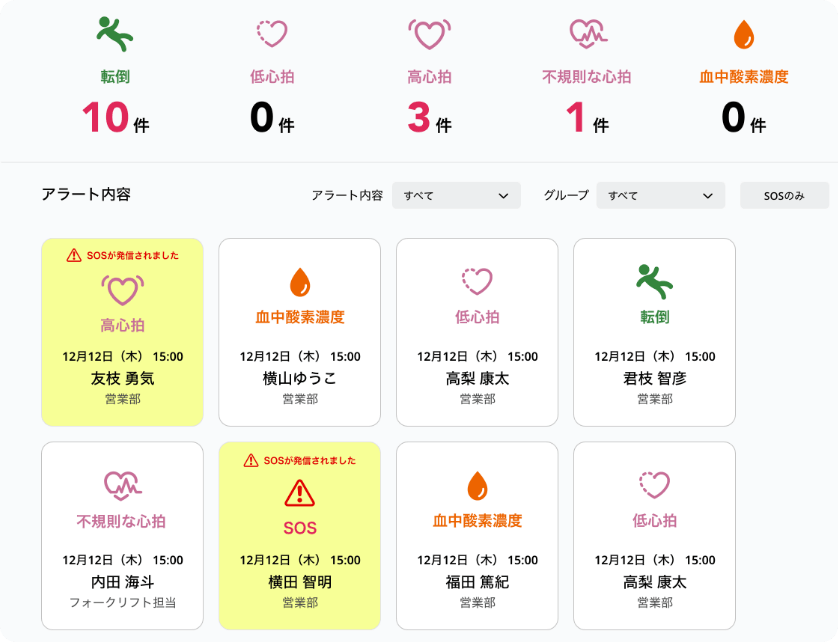838x642 pixels.
Task: Click the blood oxygen droplet icon on 横山ゆうこ card
Action: [x=300, y=282]
